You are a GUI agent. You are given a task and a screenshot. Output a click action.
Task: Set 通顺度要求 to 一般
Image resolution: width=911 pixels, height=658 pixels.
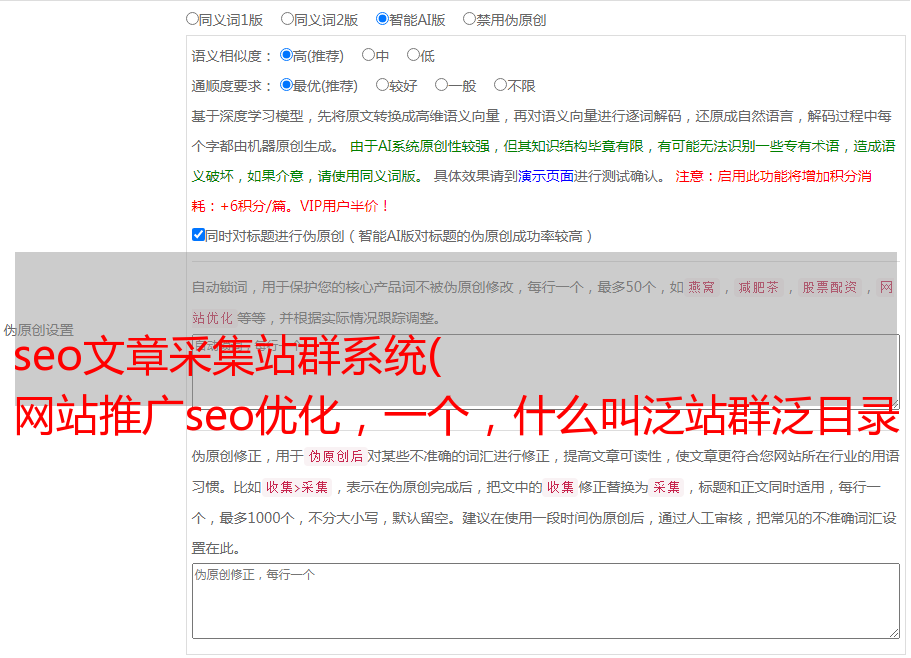click(442, 85)
